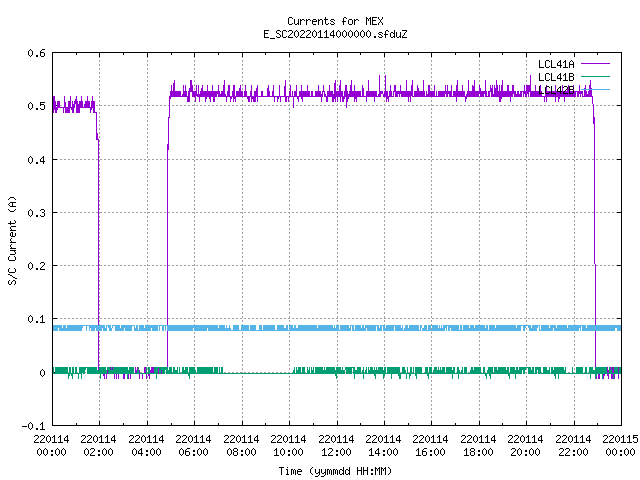Click the y-axis tick value 0.5
This screenshot has height=480, width=640.
point(36,106)
